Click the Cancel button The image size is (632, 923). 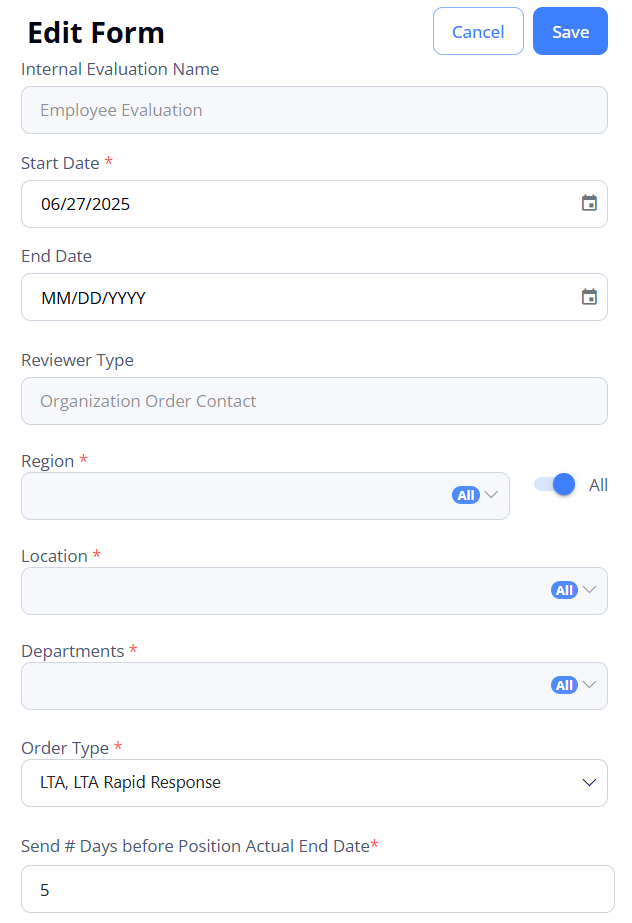click(x=478, y=32)
